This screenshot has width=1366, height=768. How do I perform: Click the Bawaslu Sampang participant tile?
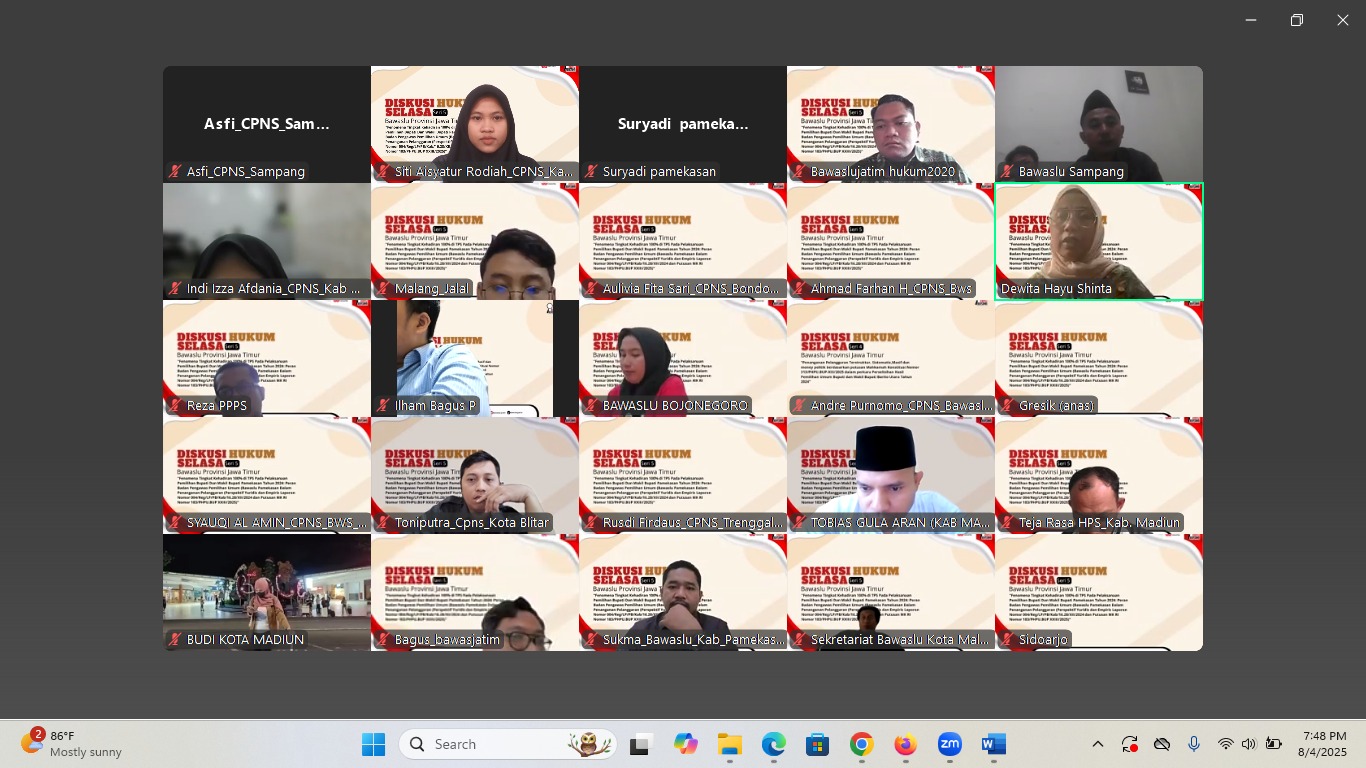pyautogui.click(x=1098, y=124)
